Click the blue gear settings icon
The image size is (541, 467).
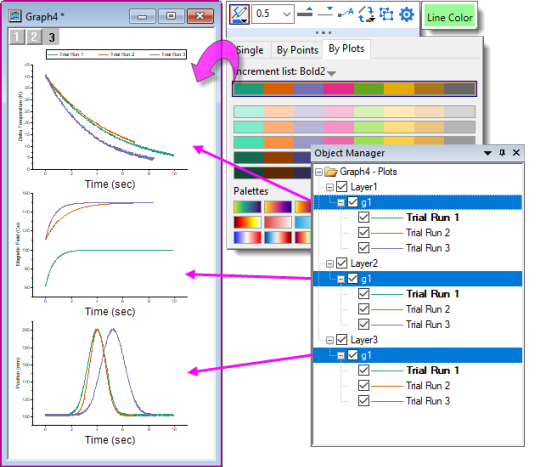coord(406,14)
